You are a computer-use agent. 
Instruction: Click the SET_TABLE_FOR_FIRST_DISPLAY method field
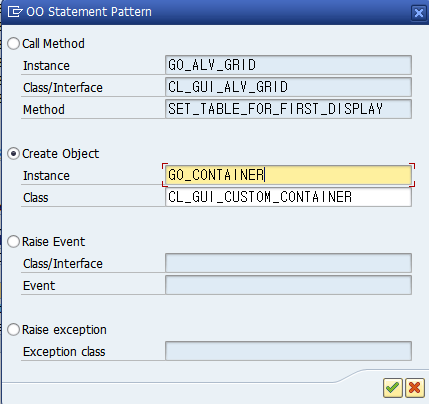click(288, 109)
